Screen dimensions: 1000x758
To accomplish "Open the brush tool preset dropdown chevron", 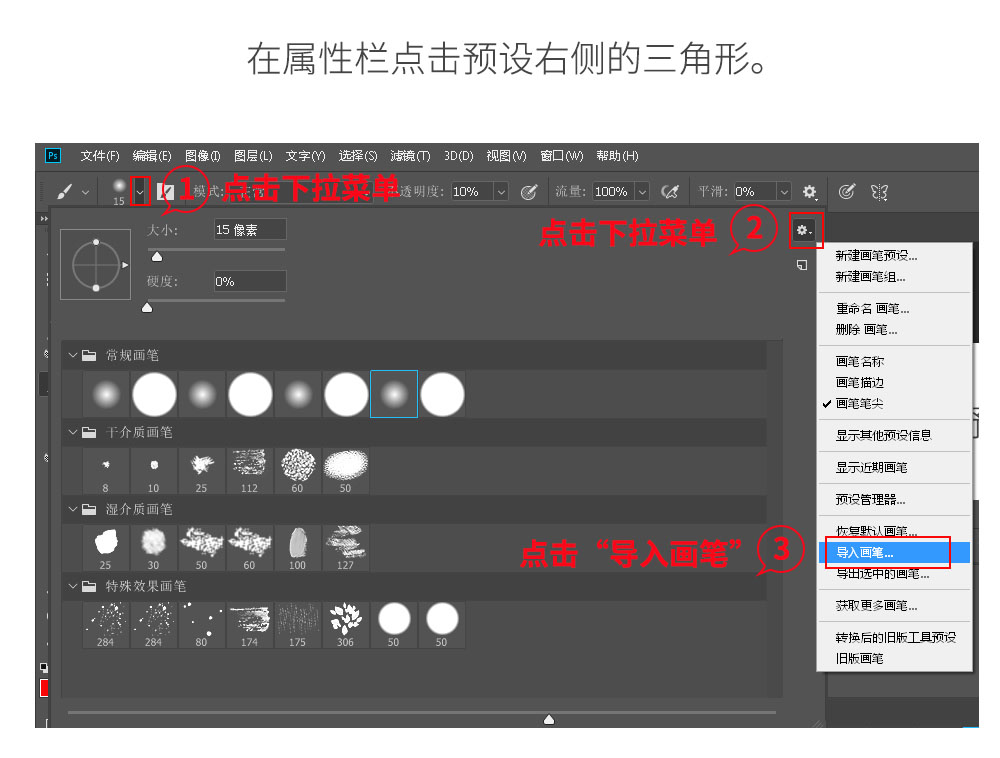I will (x=85, y=192).
